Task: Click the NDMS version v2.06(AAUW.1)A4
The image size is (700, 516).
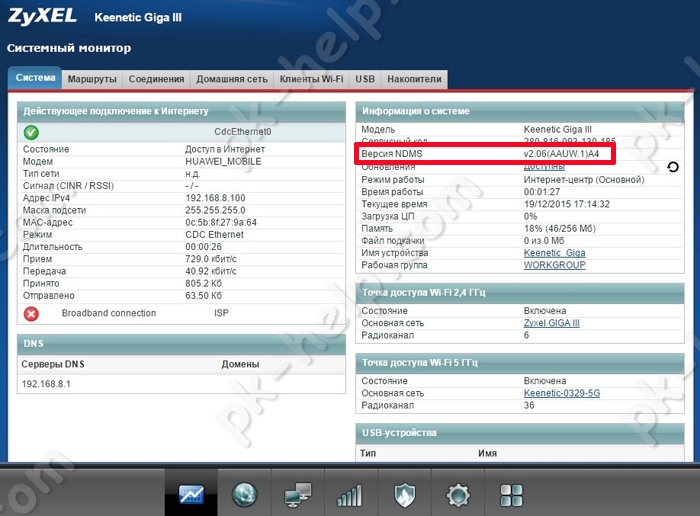Action: [x=561, y=154]
